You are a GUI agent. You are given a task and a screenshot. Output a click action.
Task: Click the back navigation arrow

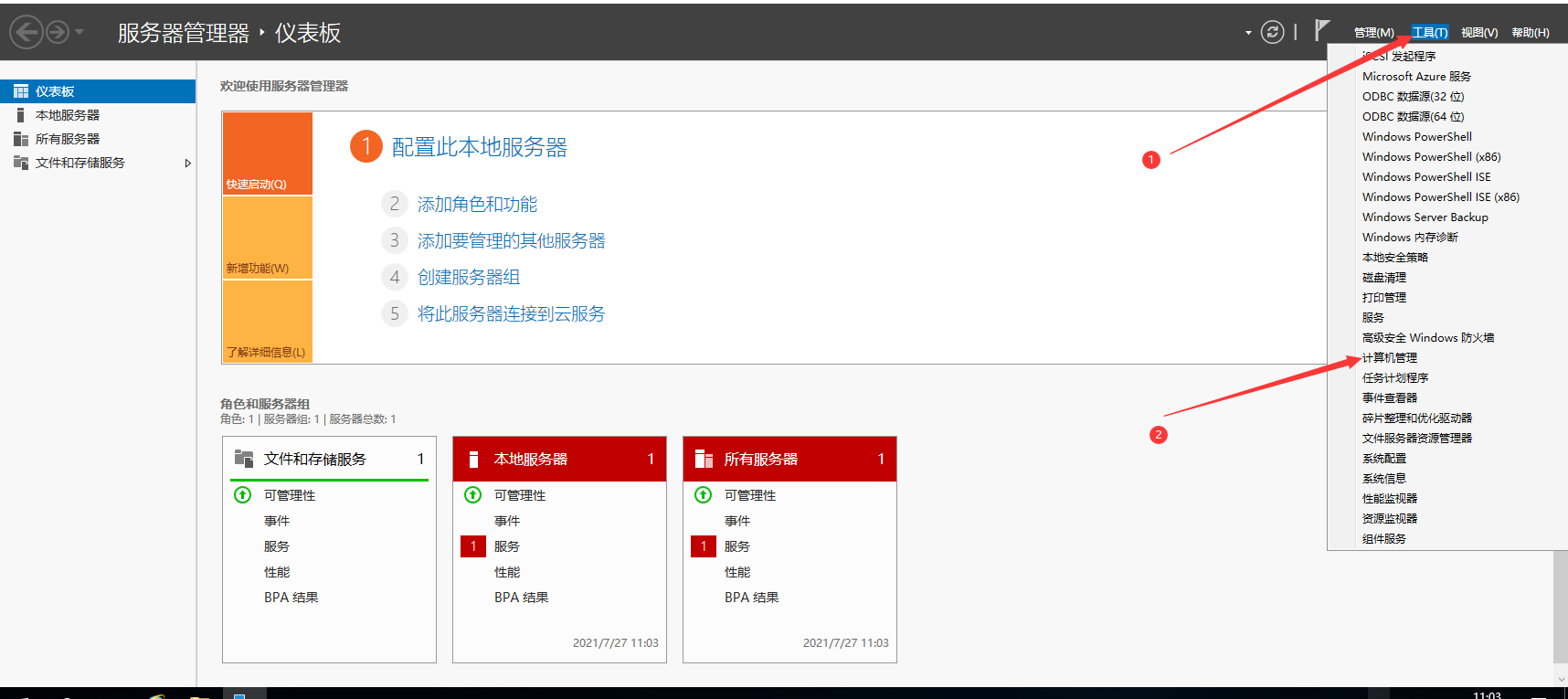(26, 33)
